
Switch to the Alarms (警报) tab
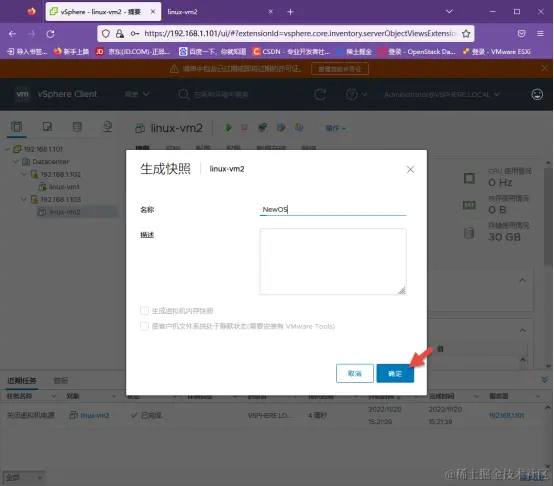[60, 380]
